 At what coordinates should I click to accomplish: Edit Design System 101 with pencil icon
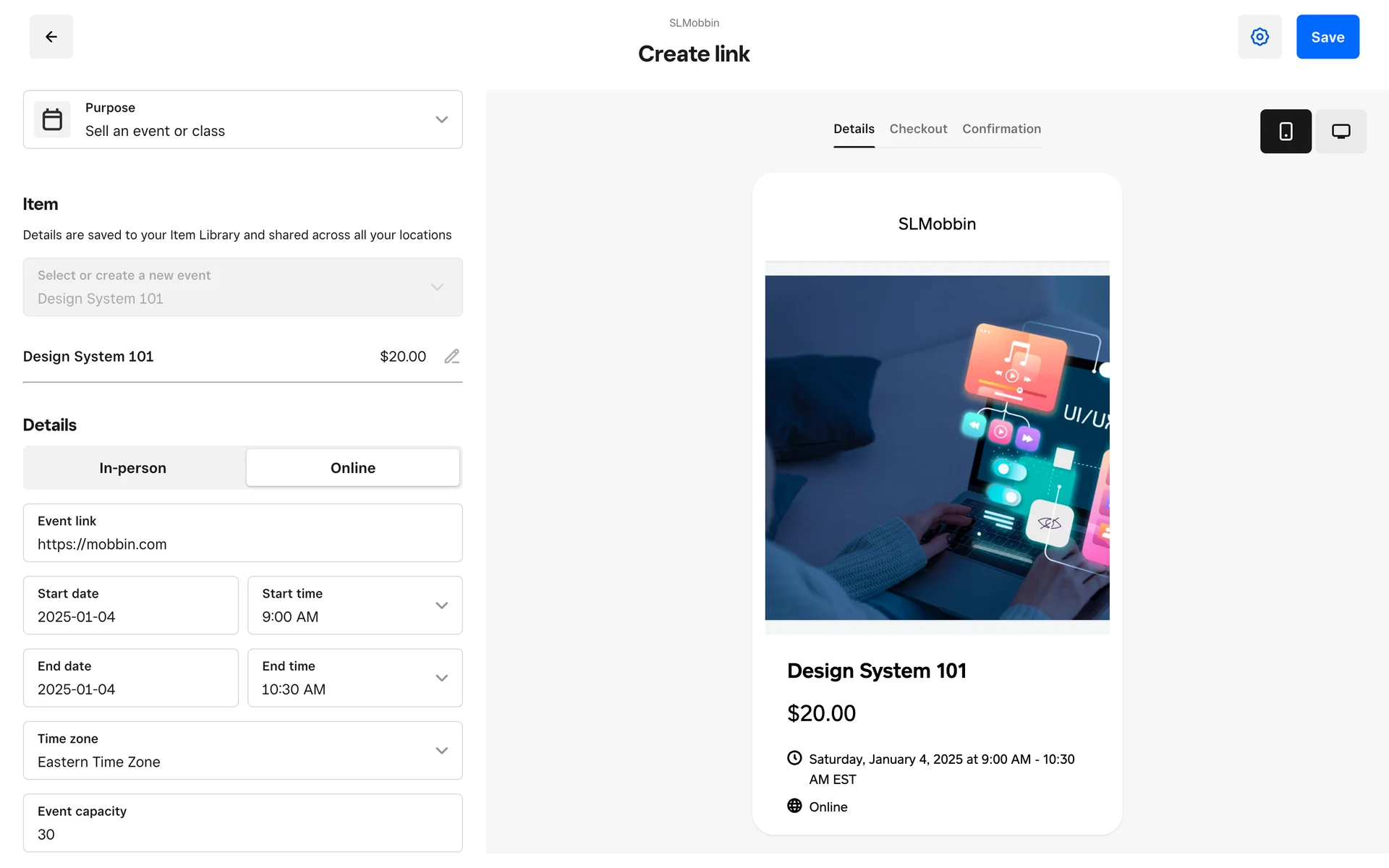[x=452, y=357]
